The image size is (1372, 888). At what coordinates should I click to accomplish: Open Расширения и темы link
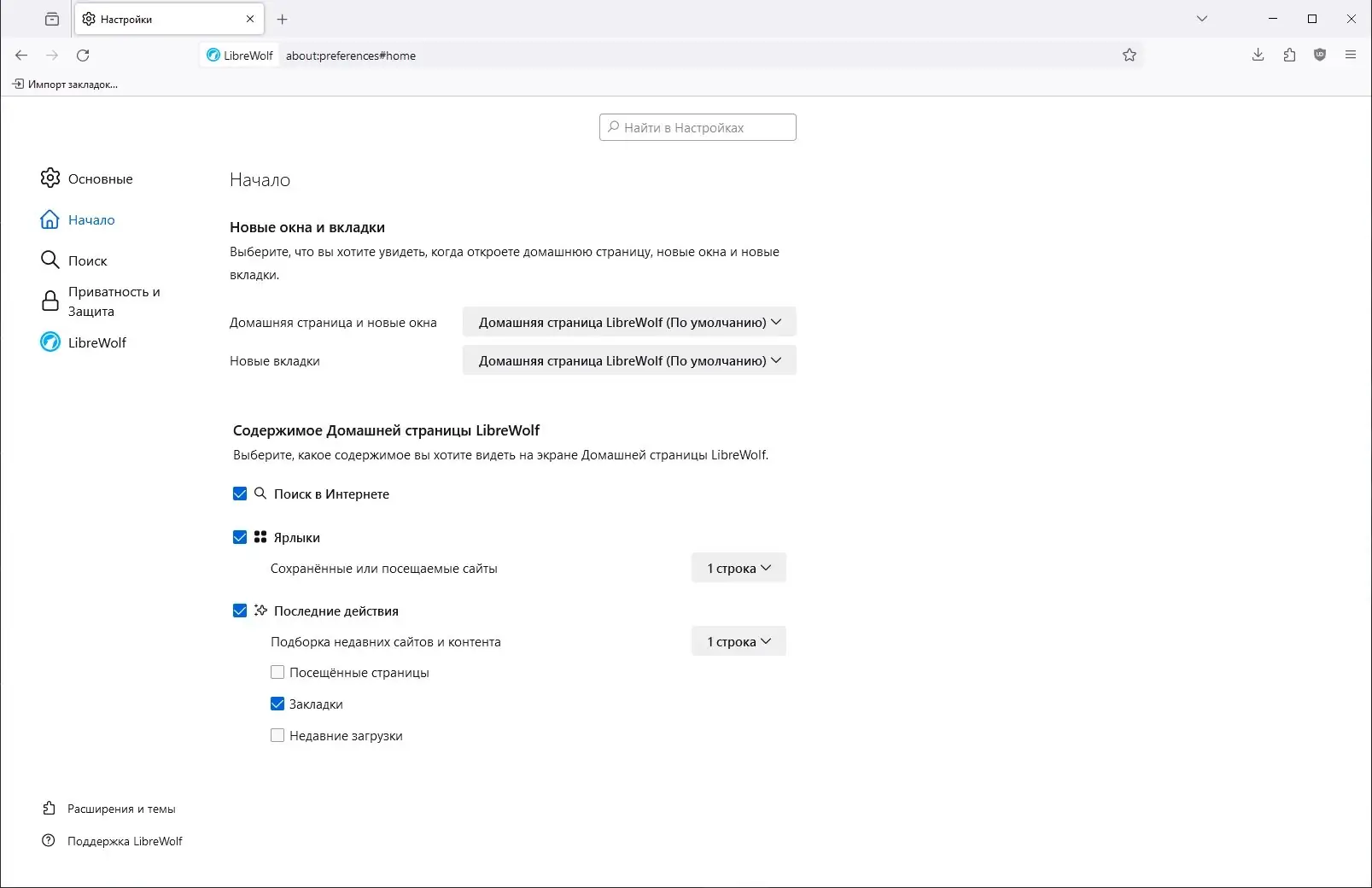[x=121, y=809]
